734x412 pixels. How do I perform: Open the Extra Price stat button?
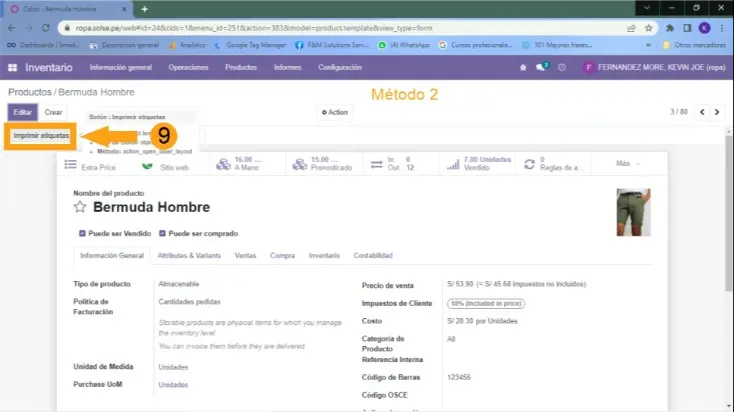click(91, 163)
